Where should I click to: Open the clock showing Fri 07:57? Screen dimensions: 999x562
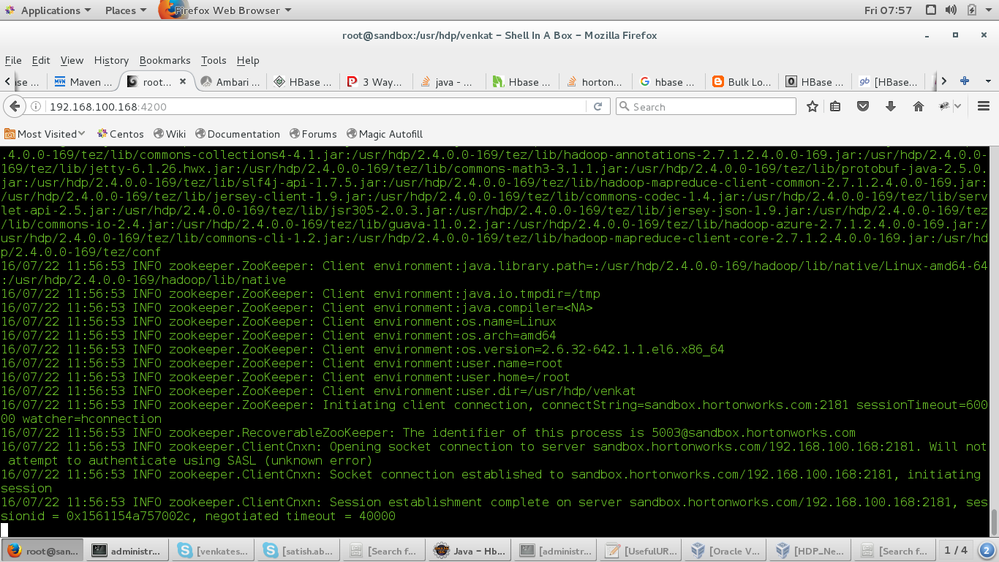pos(888,10)
